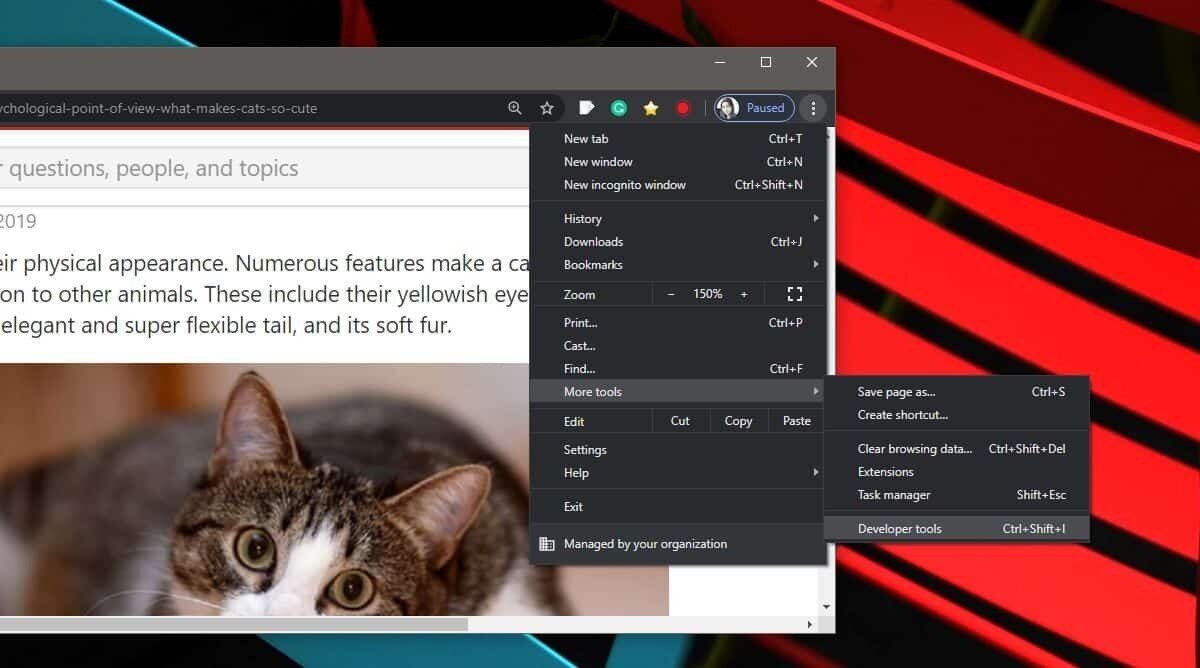Expand the Bookmarks submenu
Screen dimensions: 1200x668
click(x=592, y=264)
